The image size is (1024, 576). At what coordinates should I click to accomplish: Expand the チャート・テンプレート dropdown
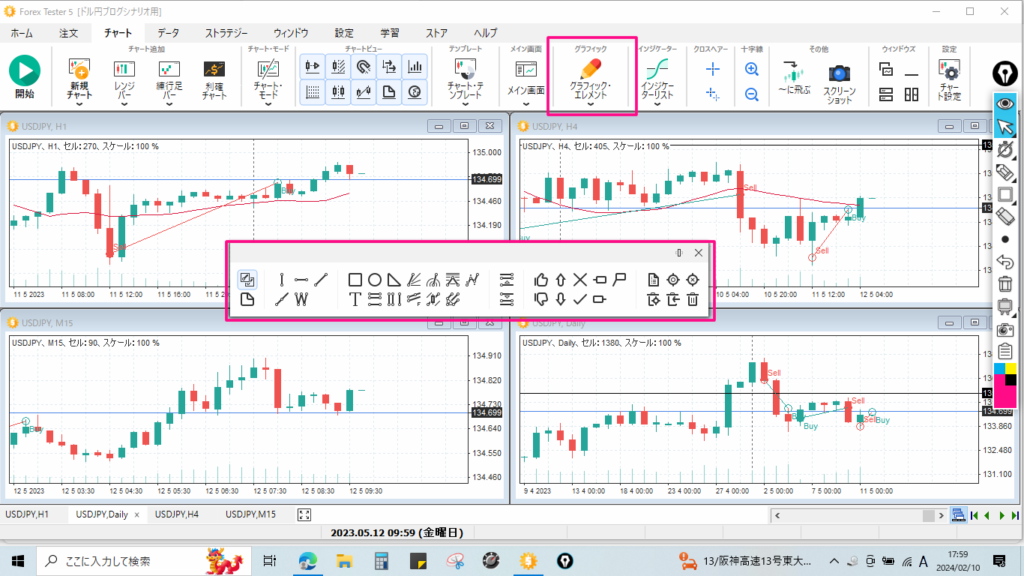coord(465,104)
